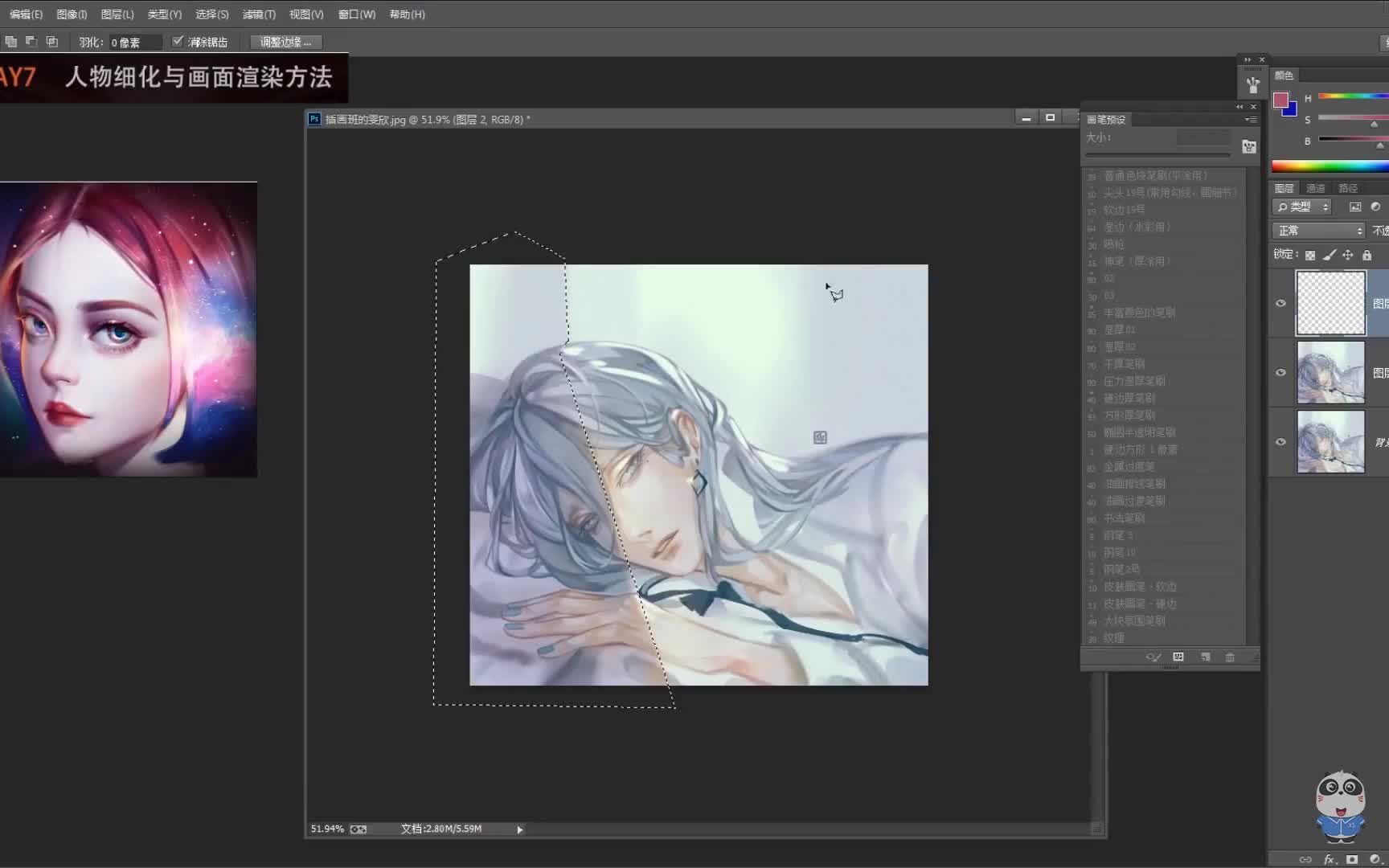1389x868 pixels.
Task: Hide the top empty layer with its eye icon
Action: pyautogui.click(x=1281, y=303)
